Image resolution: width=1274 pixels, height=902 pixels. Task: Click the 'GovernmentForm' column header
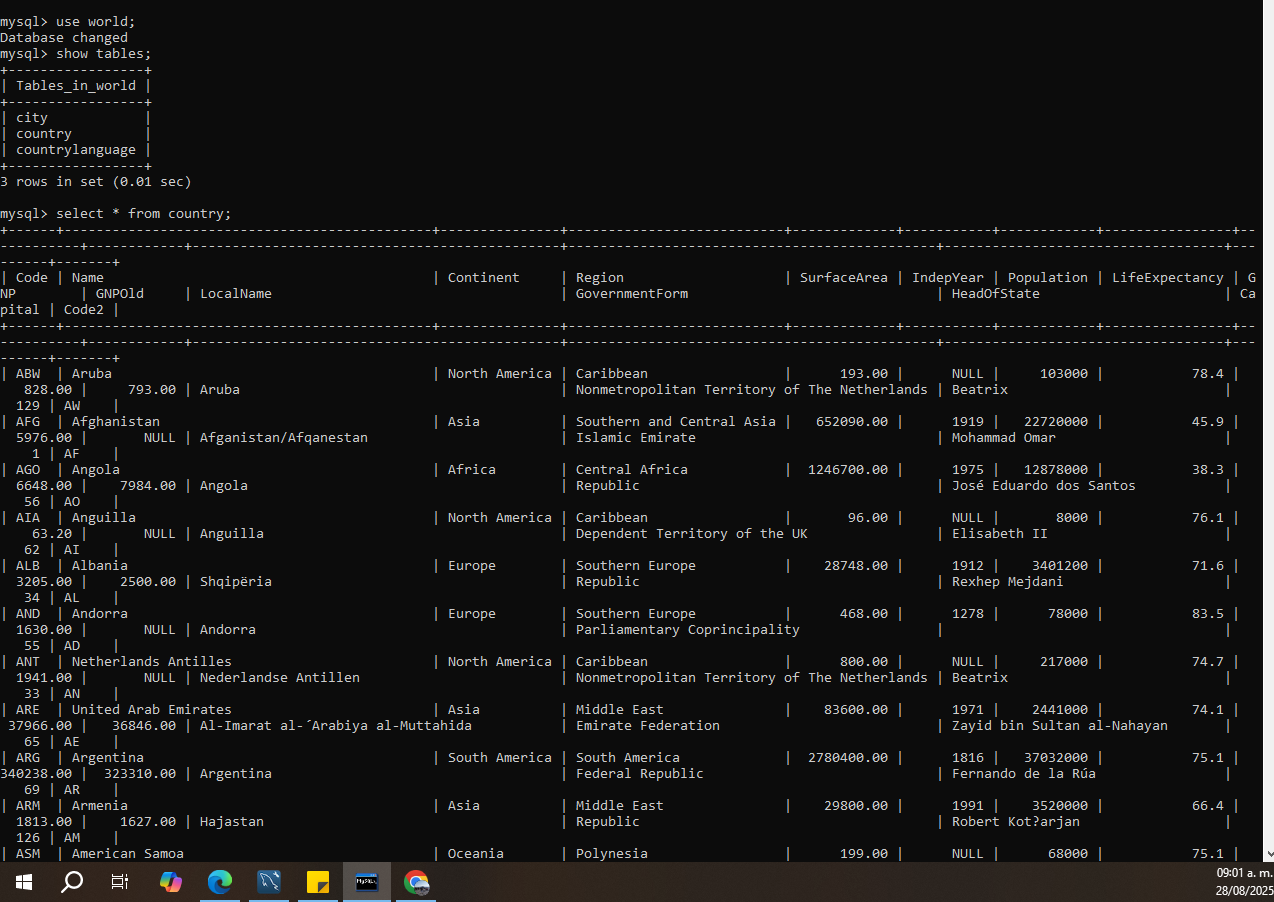point(632,294)
